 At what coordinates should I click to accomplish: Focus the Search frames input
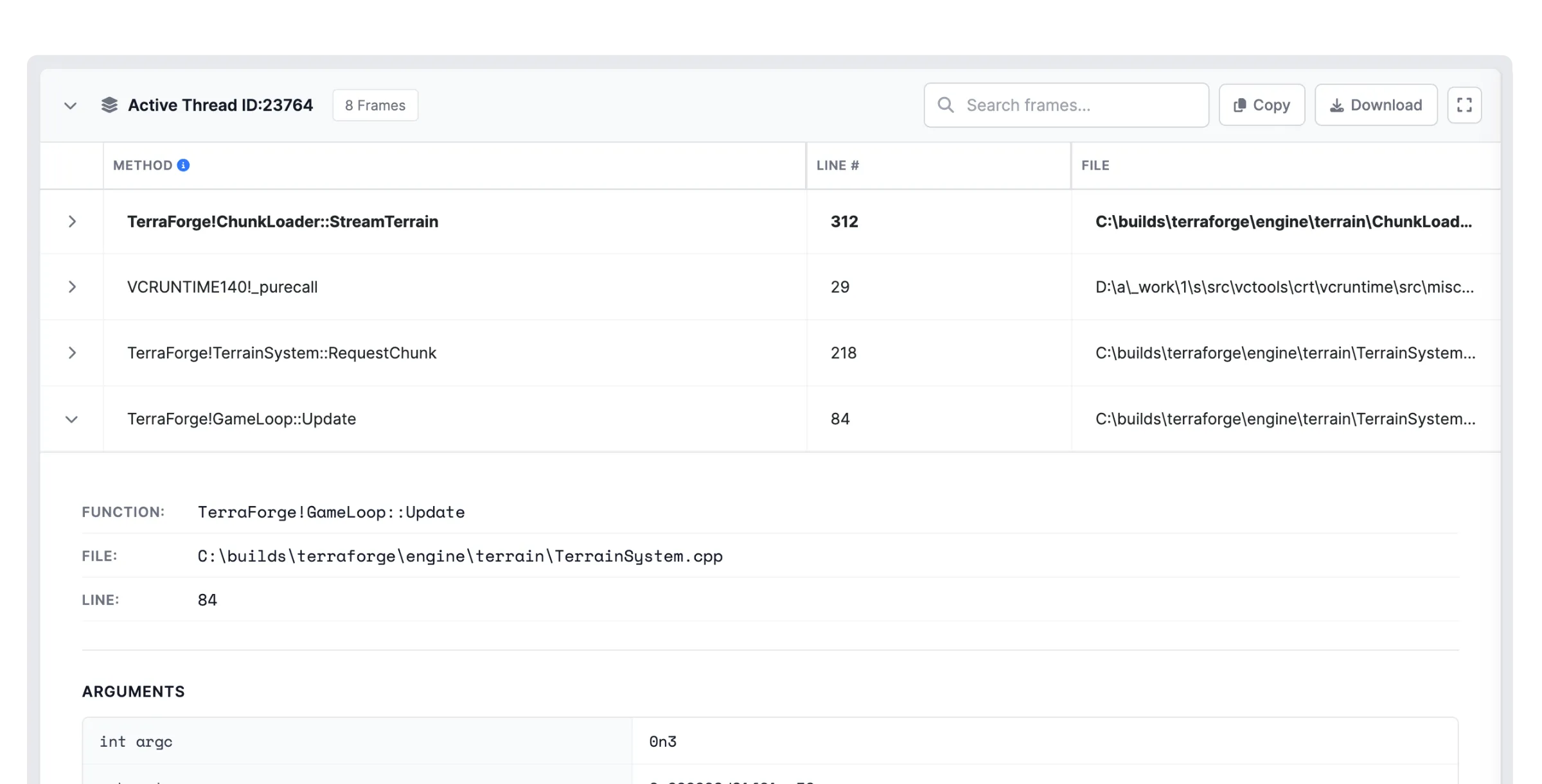[x=1067, y=105]
